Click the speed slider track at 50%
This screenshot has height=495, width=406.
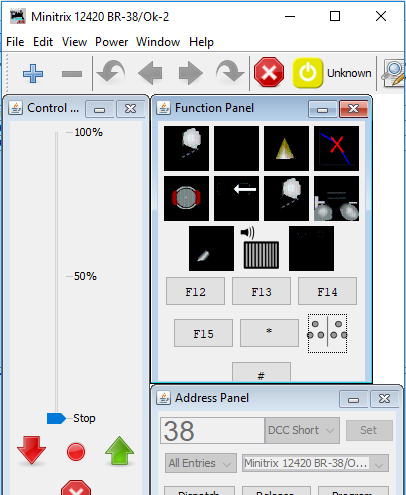pos(56,276)
